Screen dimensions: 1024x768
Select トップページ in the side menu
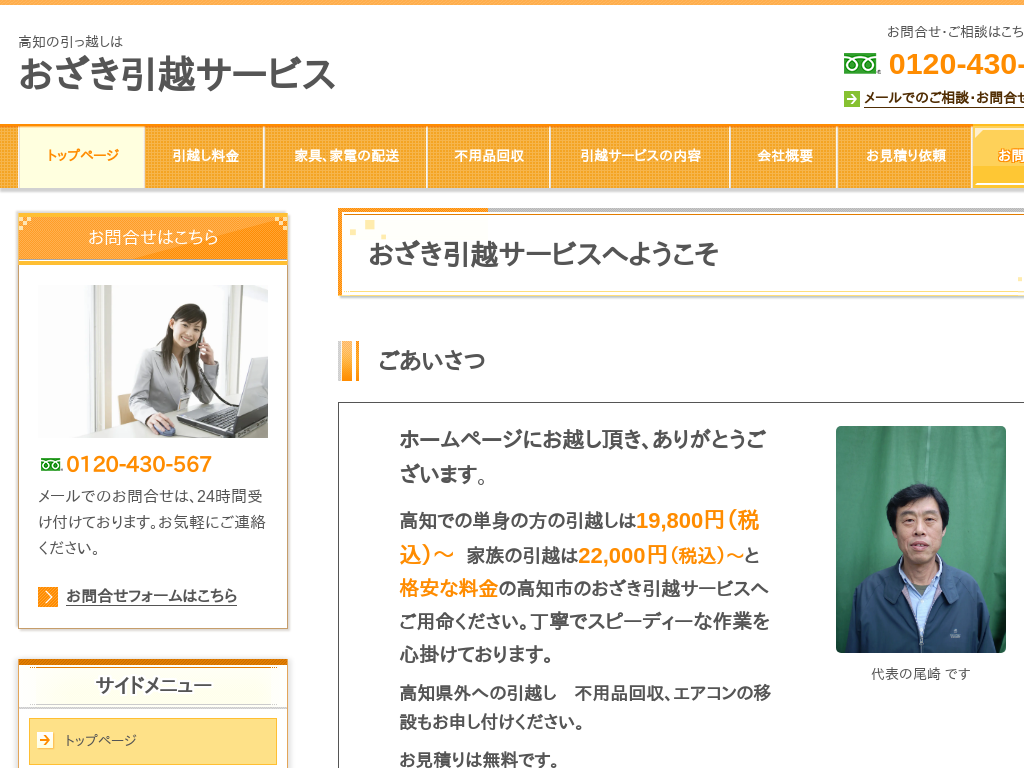(100, 741)
